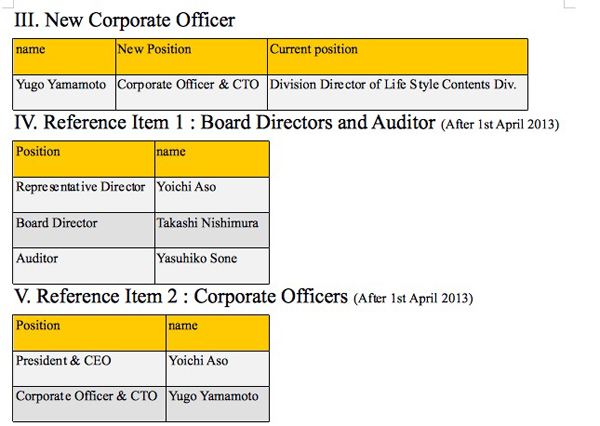Select the 'Representative Director' cell
The height and width of the screenshot is (426, 600).
(x=84, y=195)
